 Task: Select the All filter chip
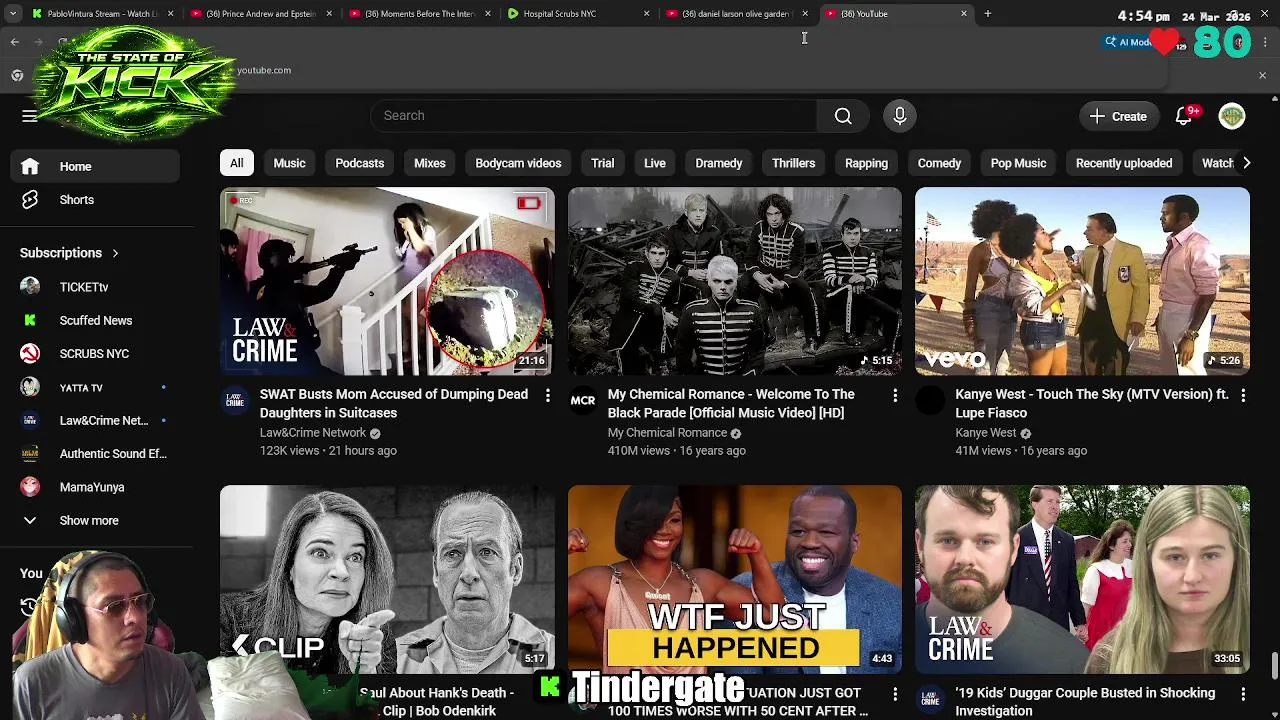237,163
